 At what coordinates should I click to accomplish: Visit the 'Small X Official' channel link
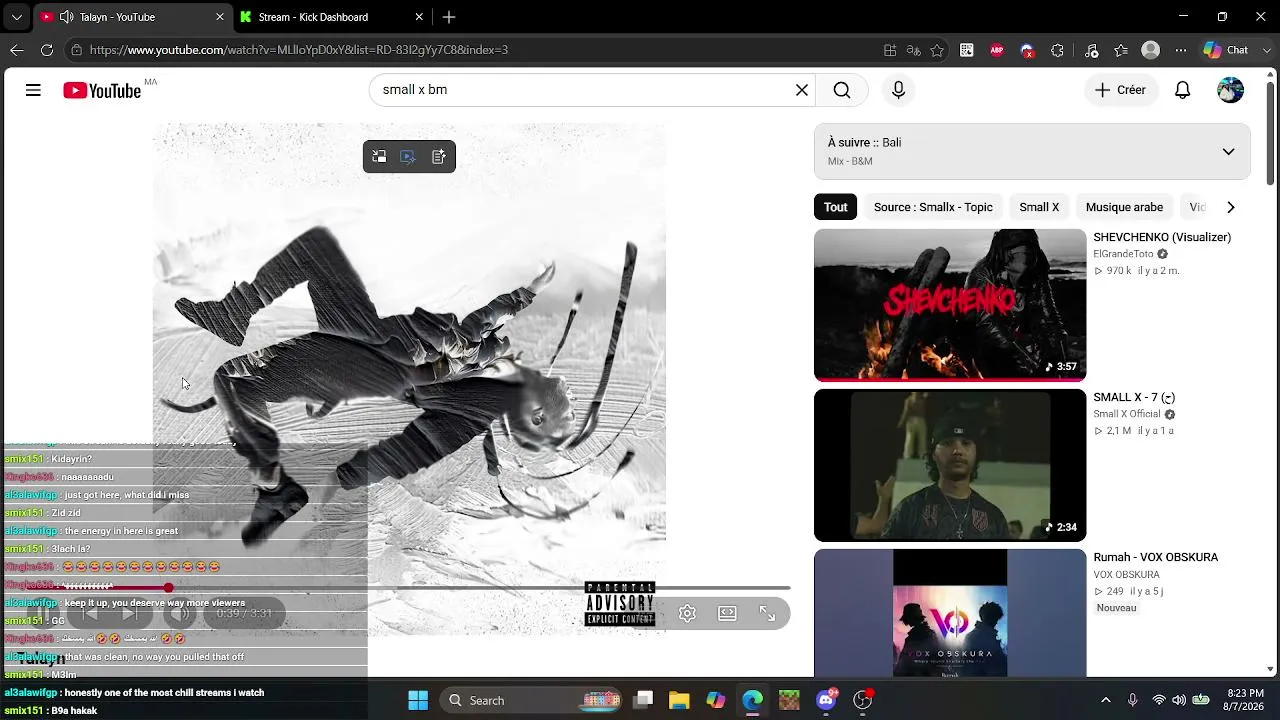tap(1127, 414)
